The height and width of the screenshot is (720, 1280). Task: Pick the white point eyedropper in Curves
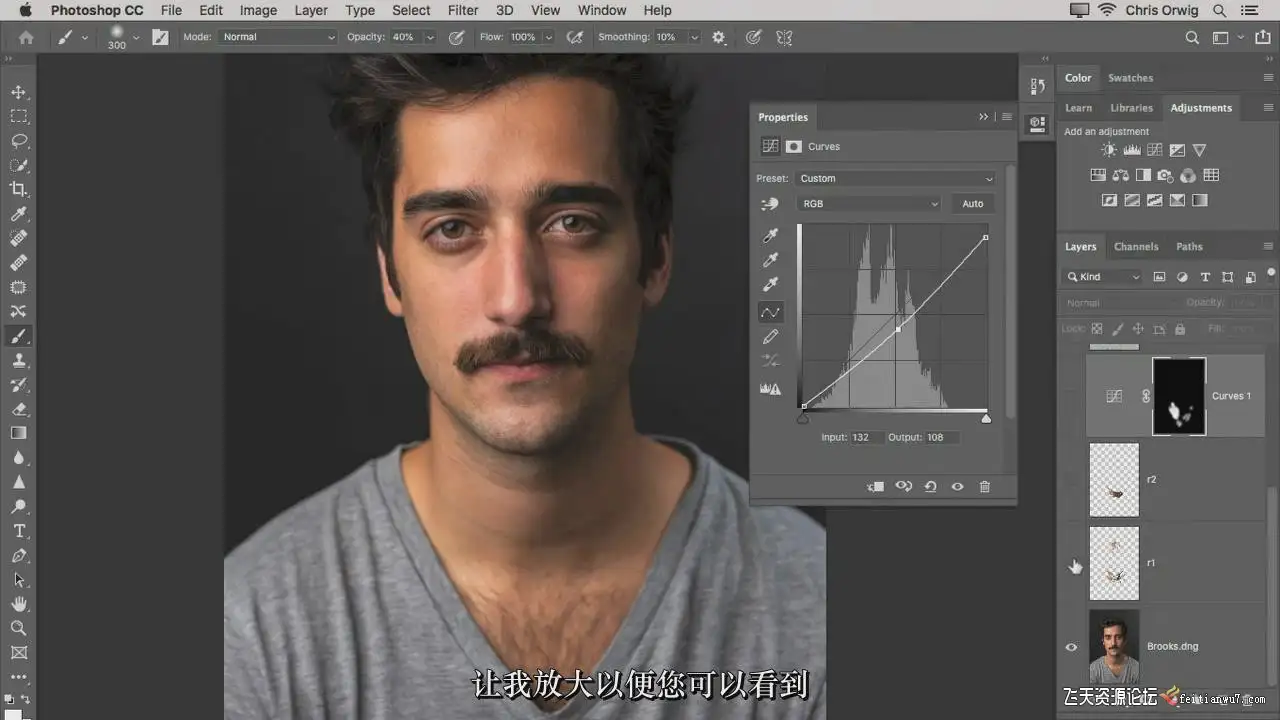click(x=770, y=285)
